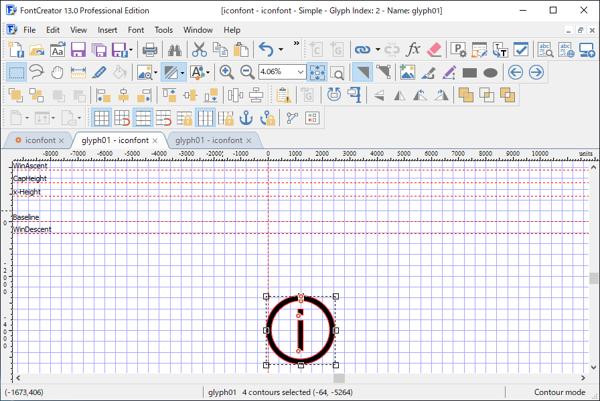Toggle vertical guidelines display

tap(205, 118)
